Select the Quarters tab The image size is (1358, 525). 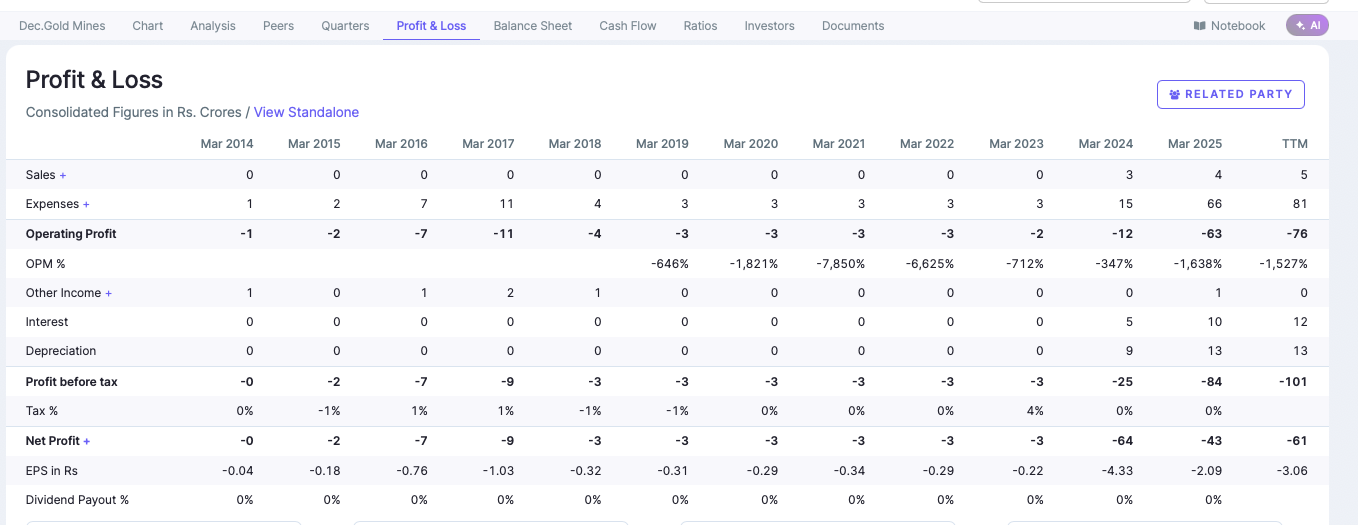[x=345, y=26]
